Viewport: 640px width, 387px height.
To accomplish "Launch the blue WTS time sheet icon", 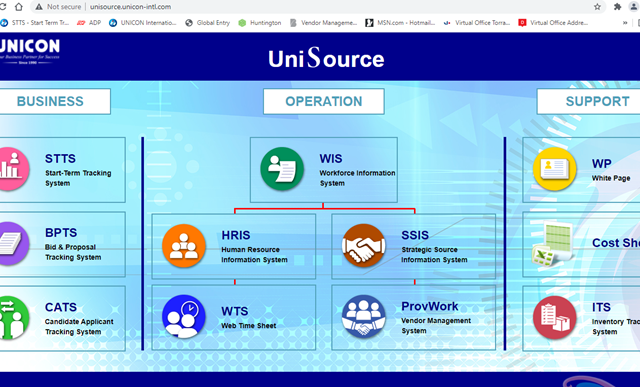I will point(184,316).
